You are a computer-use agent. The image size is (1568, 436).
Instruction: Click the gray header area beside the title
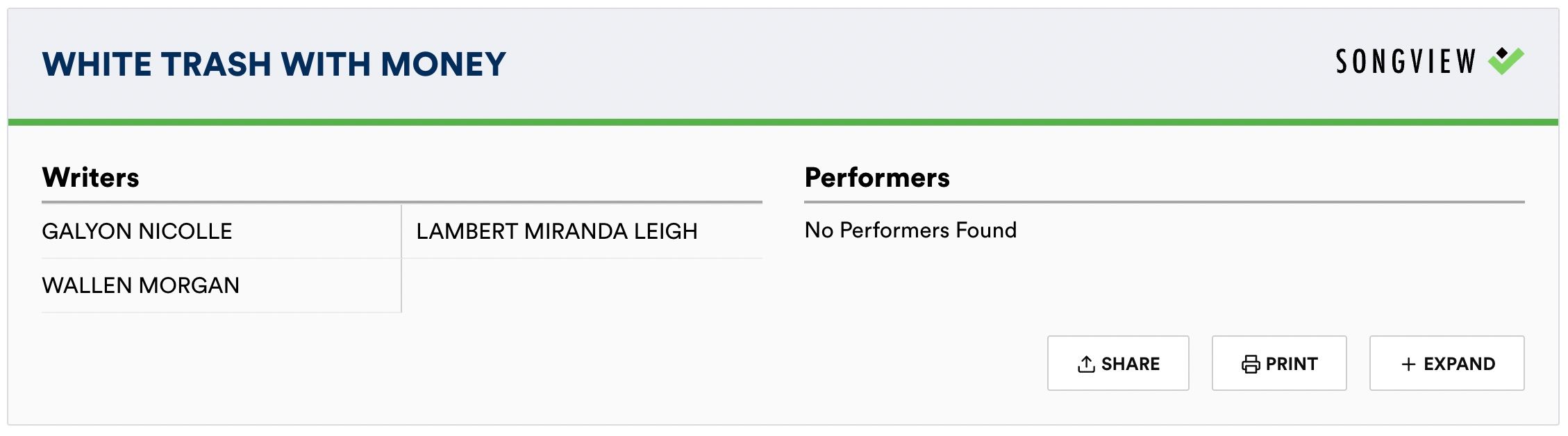click(903, 64)
